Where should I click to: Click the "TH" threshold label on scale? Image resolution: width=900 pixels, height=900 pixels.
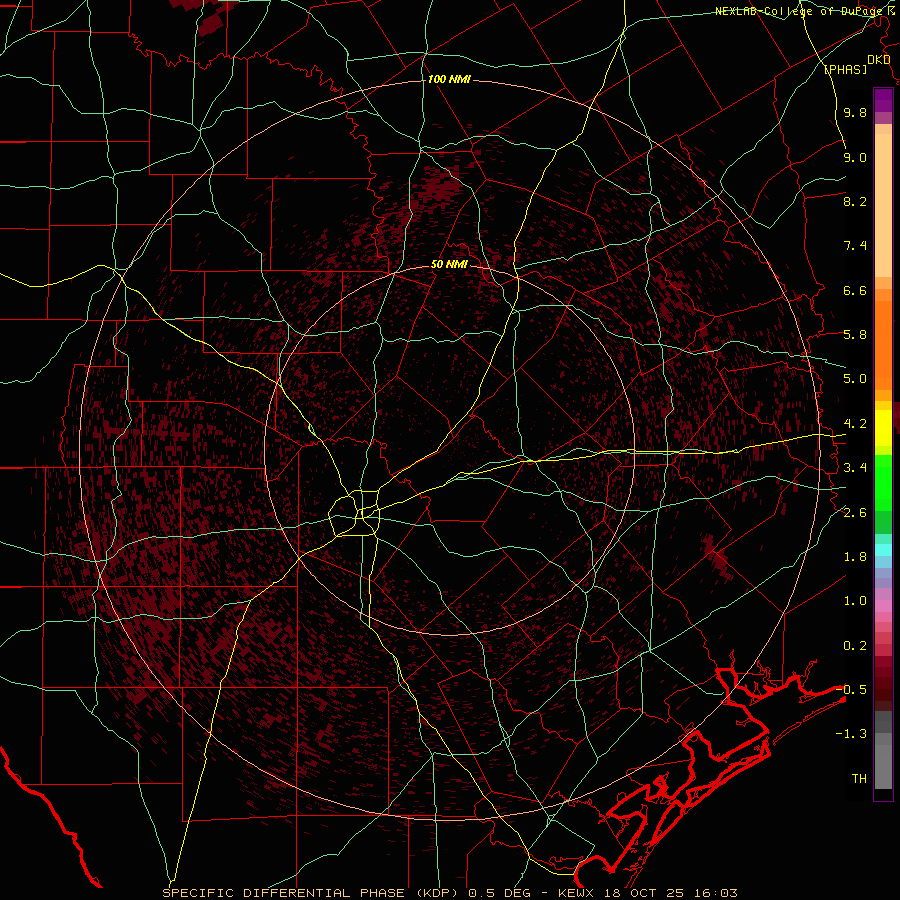click(859, 779)
